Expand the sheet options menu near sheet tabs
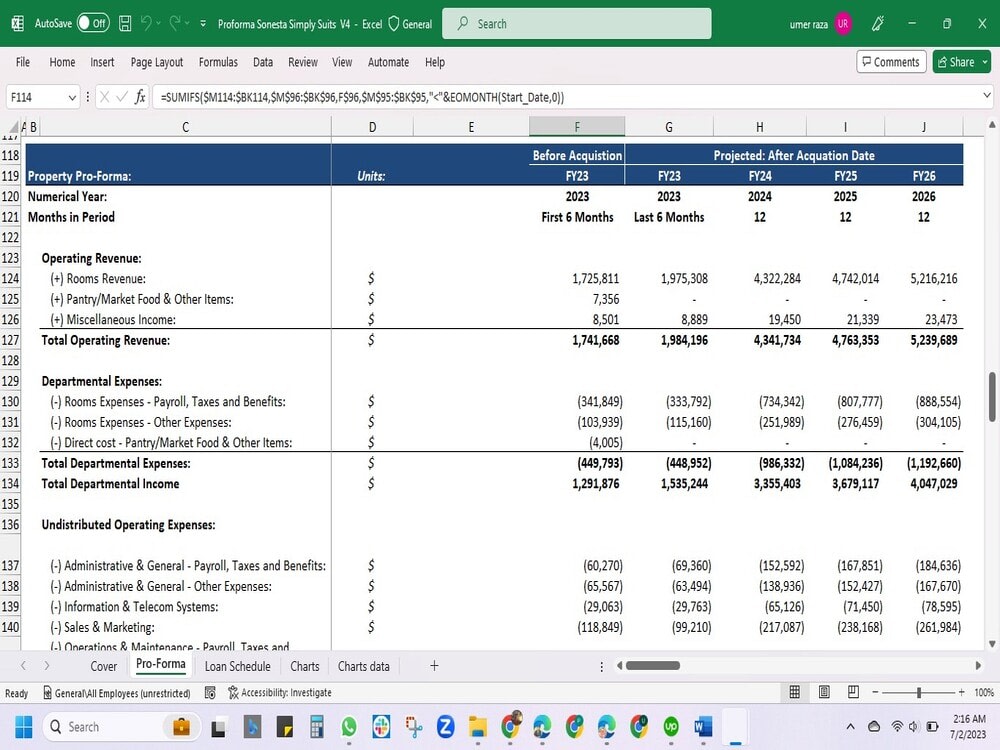Image resolution: width=1000 pixels, height=750 pixels. click(x=601, y=665)
